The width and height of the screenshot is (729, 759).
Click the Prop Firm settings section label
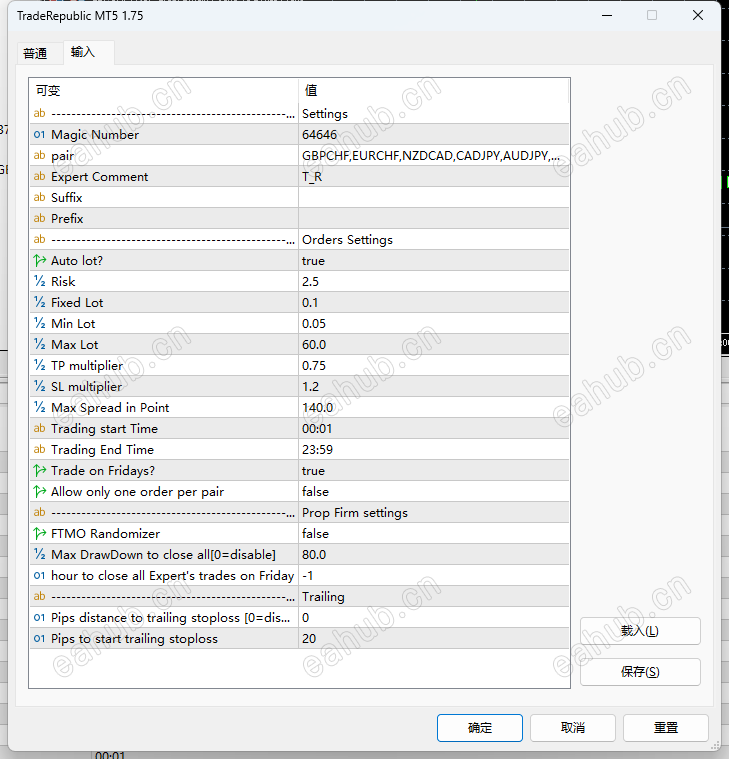(355, 513)
